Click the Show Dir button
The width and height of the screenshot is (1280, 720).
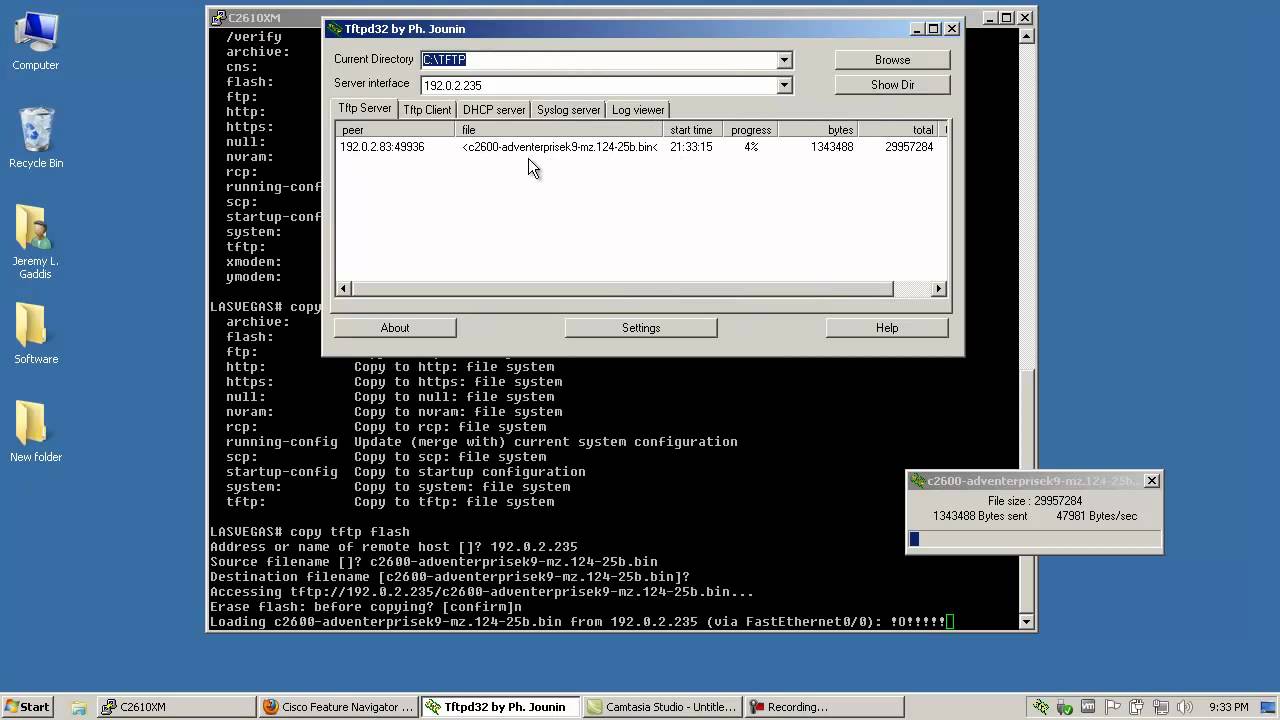coord(892,85)
